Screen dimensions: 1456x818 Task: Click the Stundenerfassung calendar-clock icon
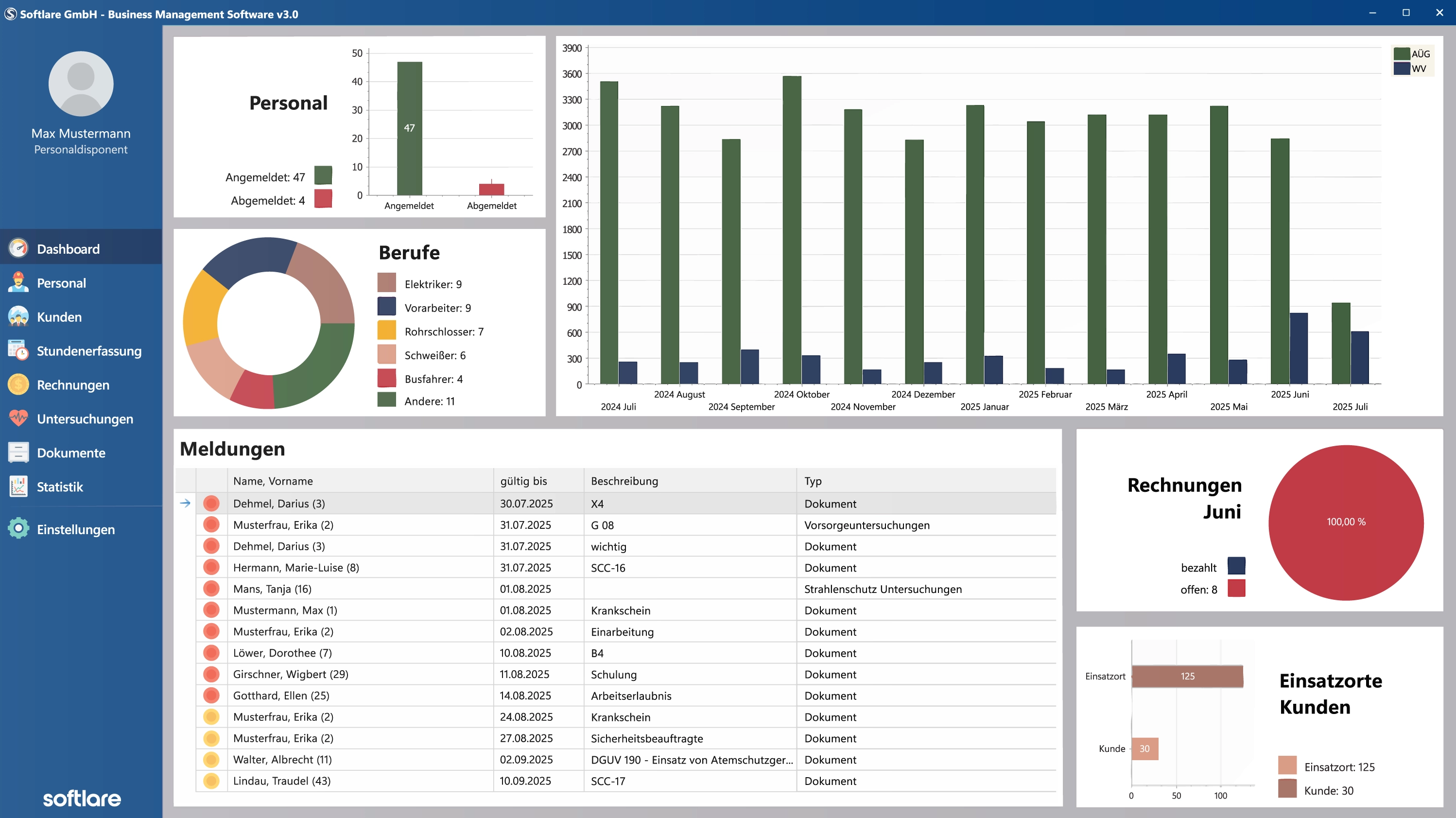tap(18, 350)
